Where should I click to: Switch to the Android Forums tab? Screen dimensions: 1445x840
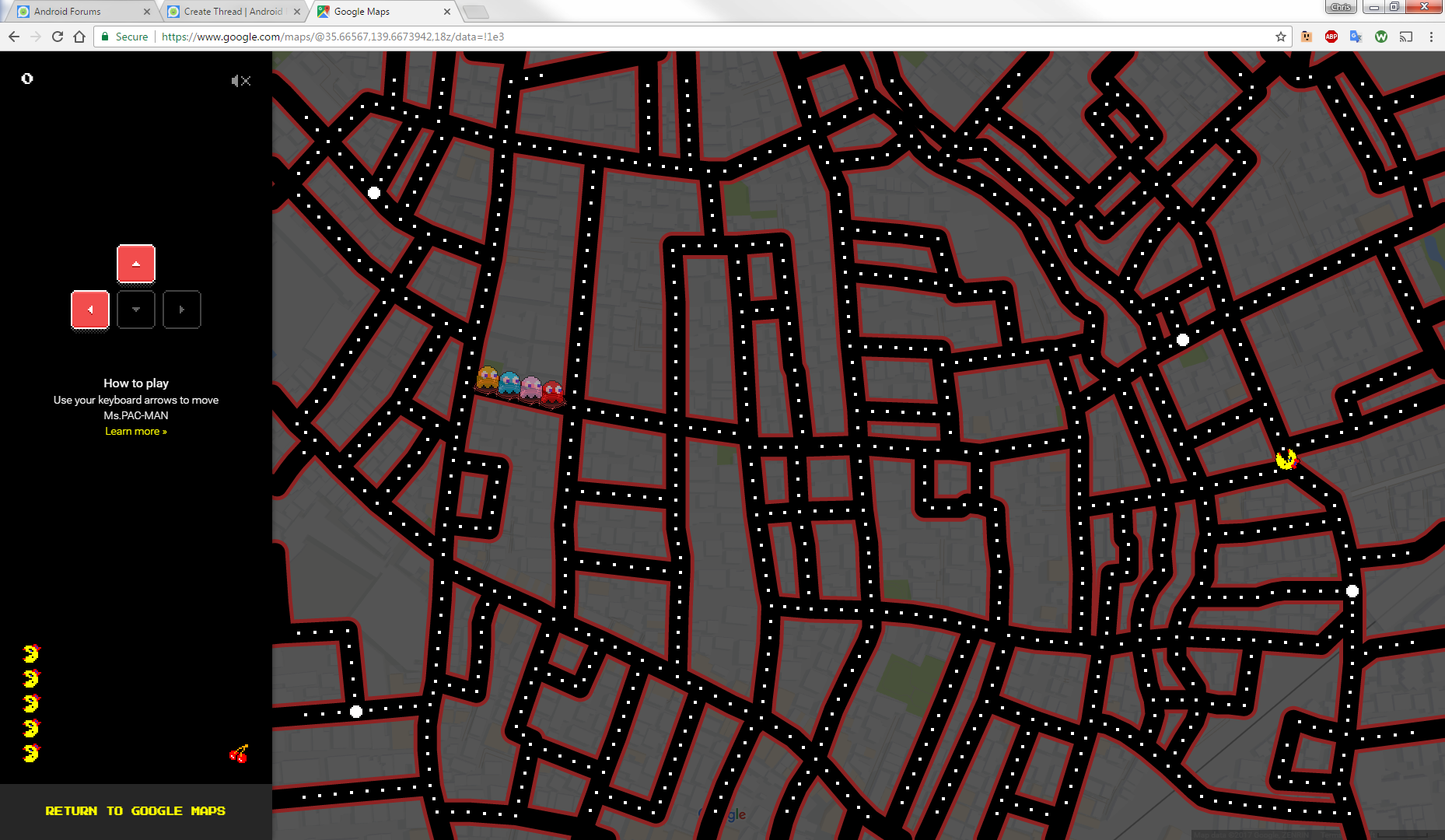tap(78, 12)
